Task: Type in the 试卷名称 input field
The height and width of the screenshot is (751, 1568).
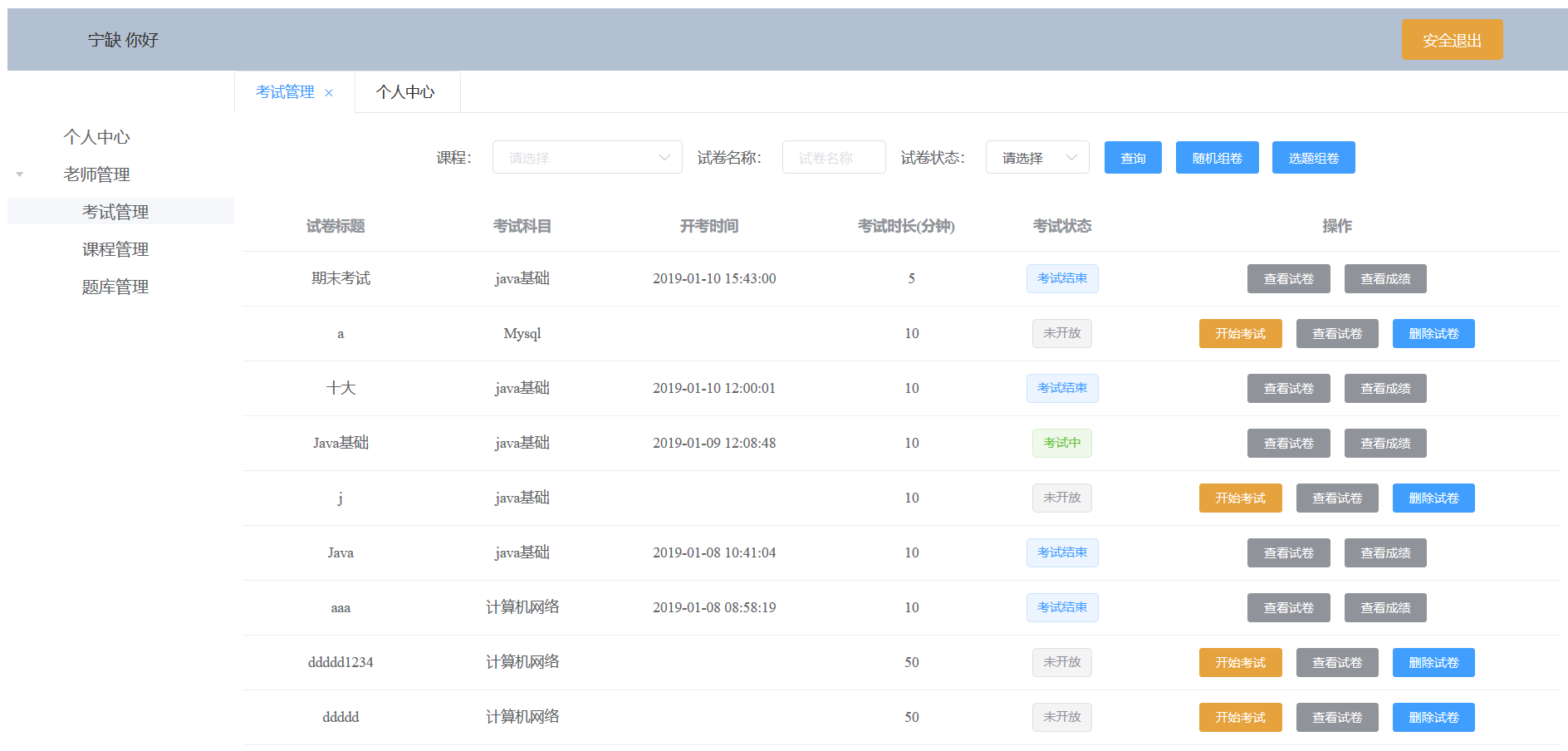Action: point(833,157)
